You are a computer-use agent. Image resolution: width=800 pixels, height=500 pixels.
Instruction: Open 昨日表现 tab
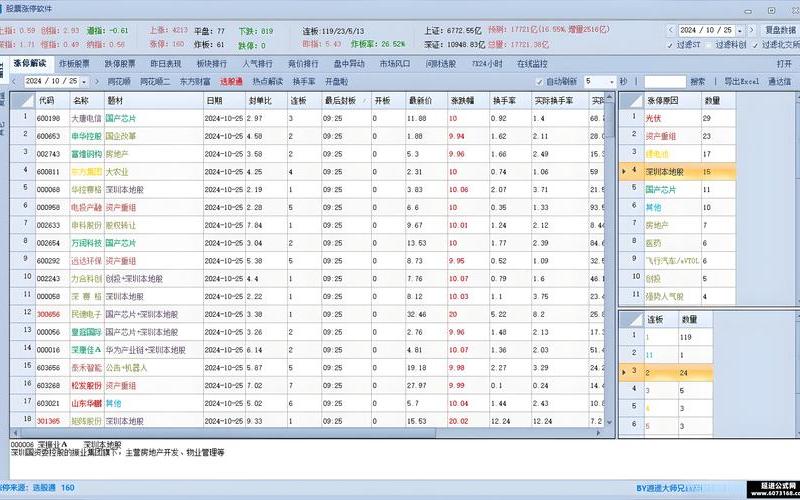pyautogui.click(x=166, y=64)
